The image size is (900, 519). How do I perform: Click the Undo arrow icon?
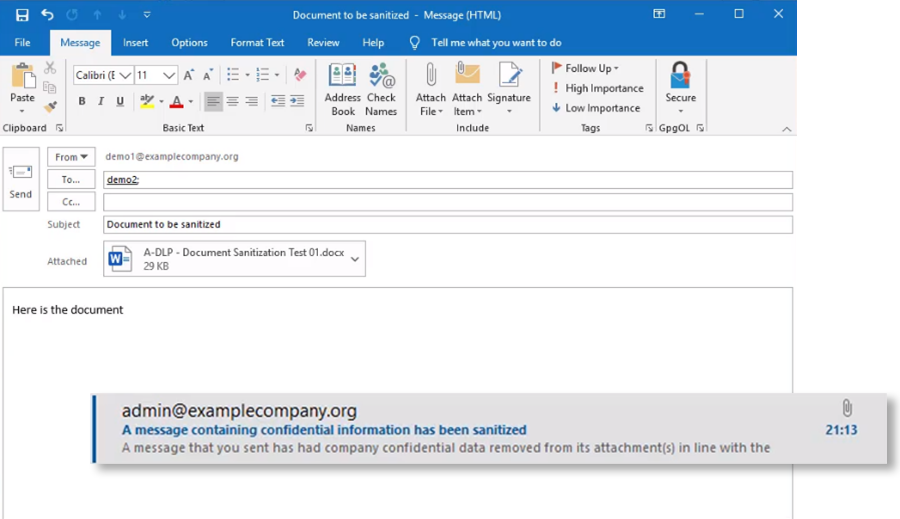pos(47,15)
